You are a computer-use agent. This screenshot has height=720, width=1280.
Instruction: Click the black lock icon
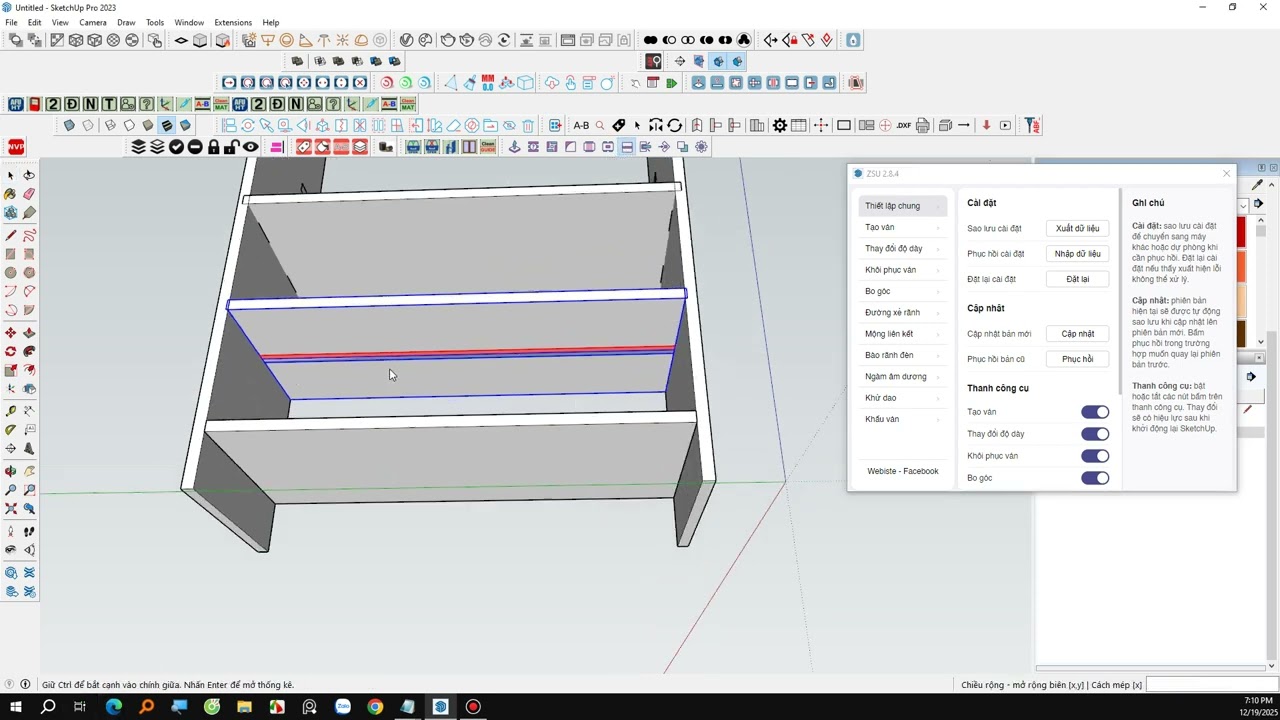[214, 147]
